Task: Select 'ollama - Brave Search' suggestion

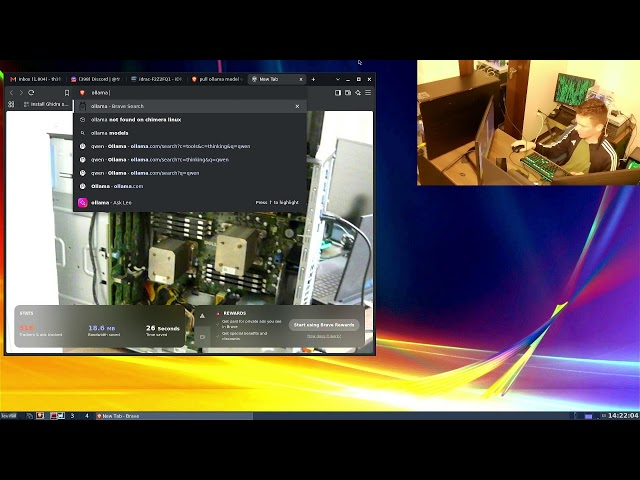Action: click(190, 106)
